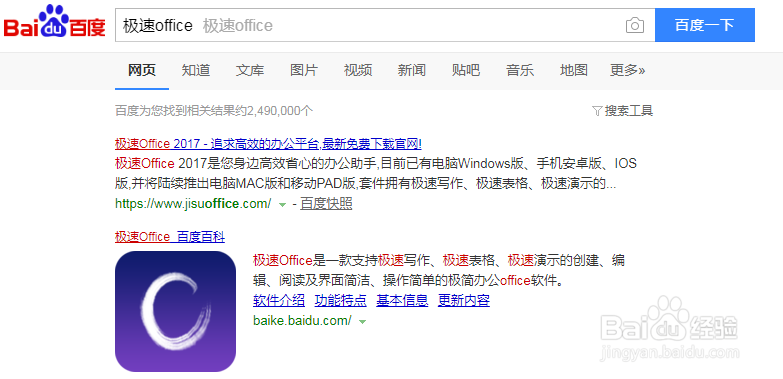Image resolution: width=783 pixels, height=379 pixels.
Task: Open camera image search icon
Action: pos(635,25)
